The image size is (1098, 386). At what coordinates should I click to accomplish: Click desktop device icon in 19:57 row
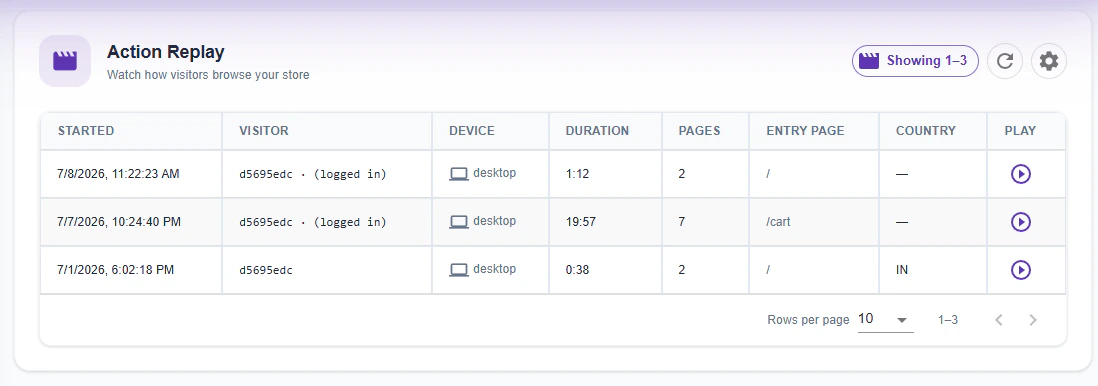point(459,222)
